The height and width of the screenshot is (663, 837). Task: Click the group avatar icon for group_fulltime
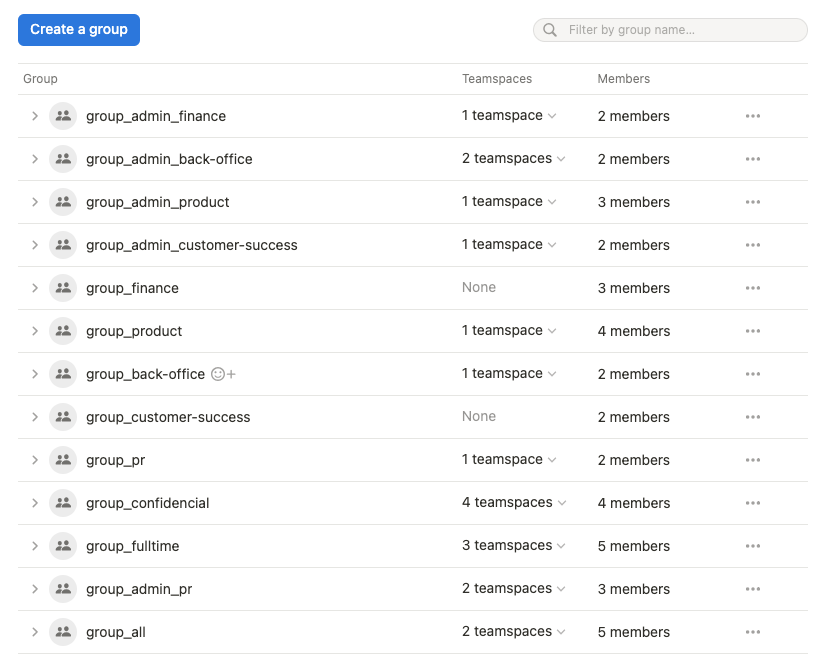point(63,546)
